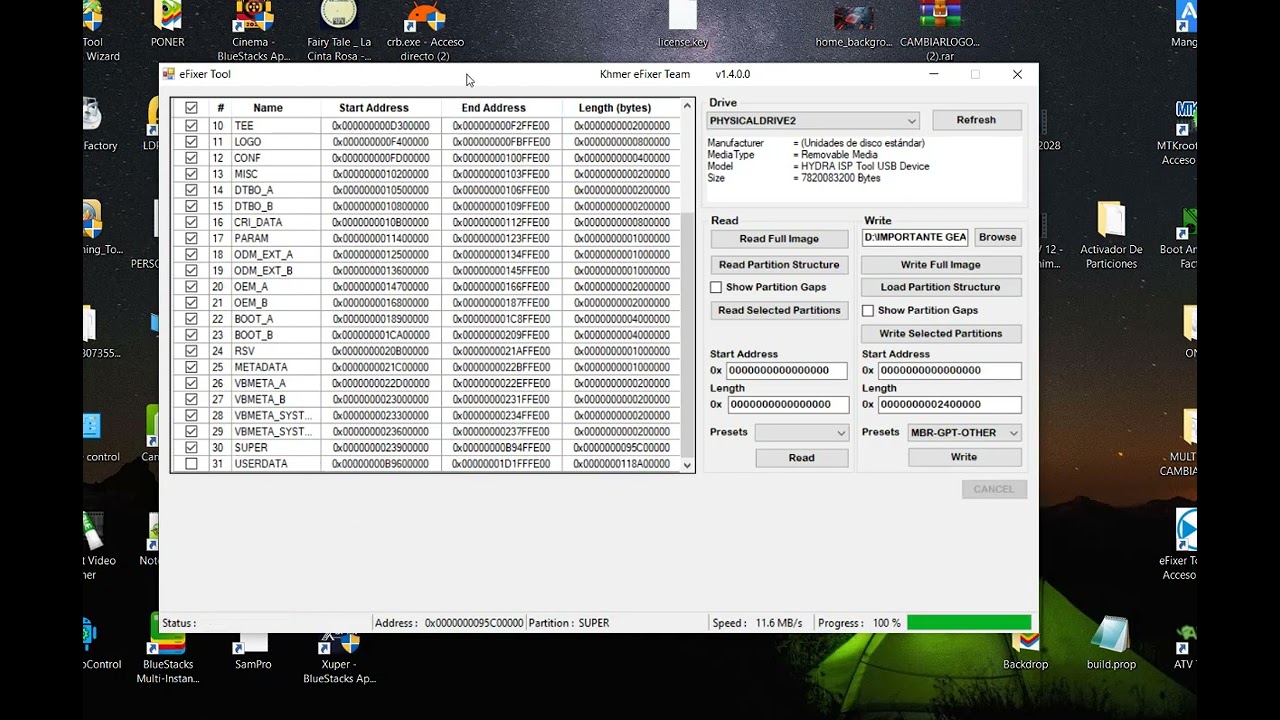The width and height of the screenshot is (1280, 720).
Task: Click the Load Partition Structure button
Action: pos(941,287)
